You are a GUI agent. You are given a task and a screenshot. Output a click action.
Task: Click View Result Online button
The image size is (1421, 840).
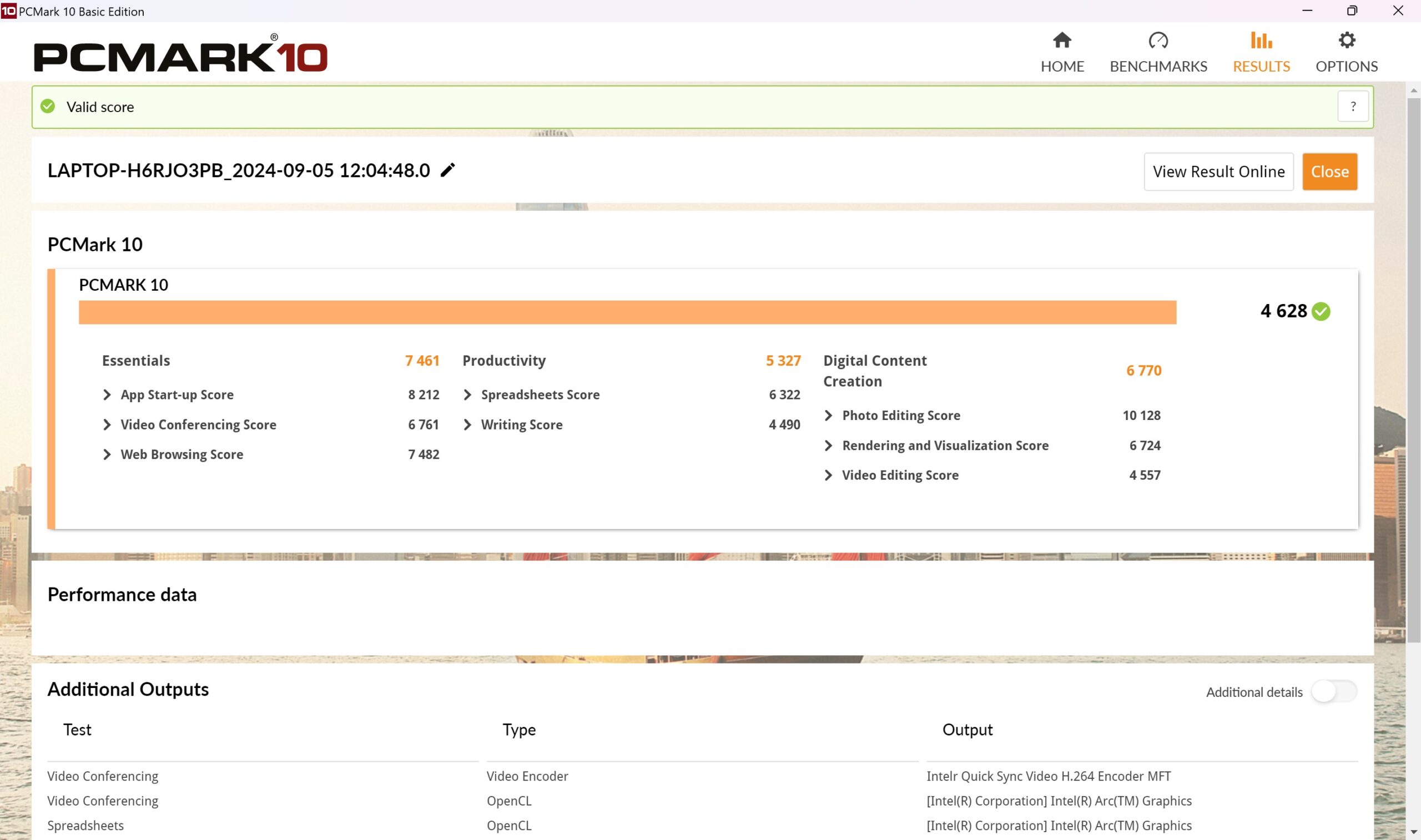point(1218,171)
